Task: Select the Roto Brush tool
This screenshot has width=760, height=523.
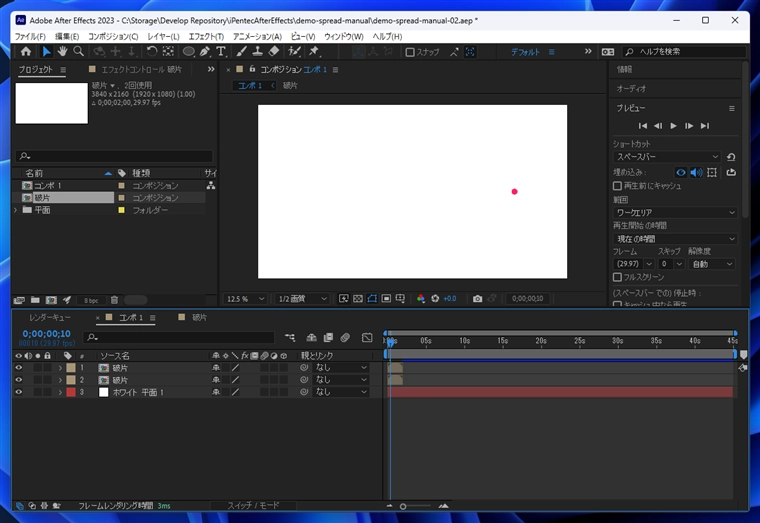Action: click(x=294, y=51)
